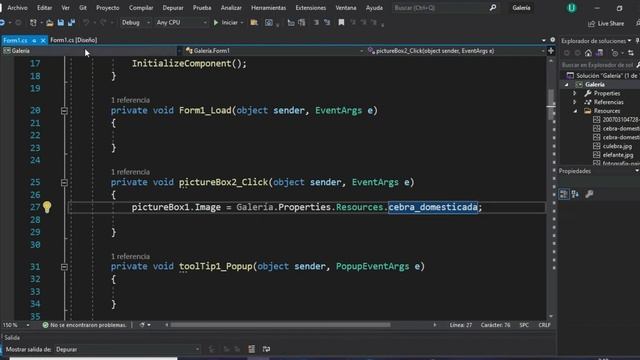Select elefante.jpg in Resources
The image size is (640, 360).
coord(618,155)
